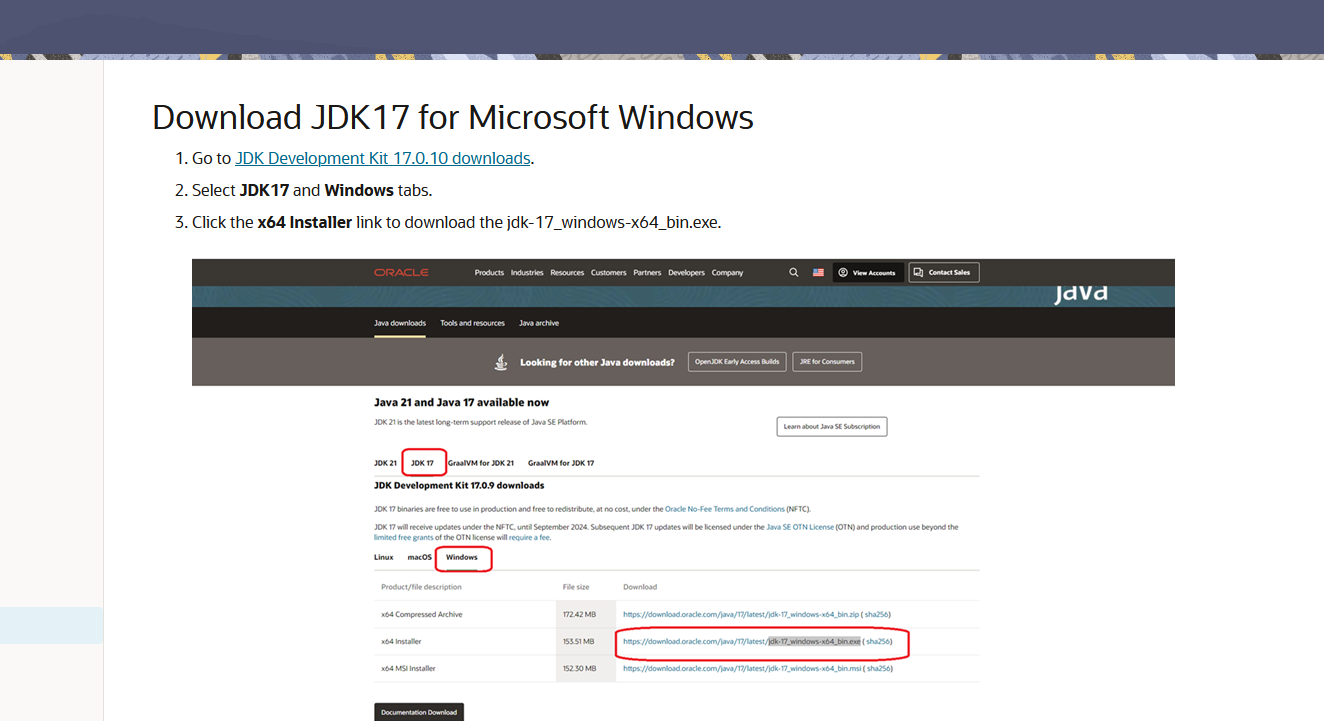The height and width of the screenshot is (721, 1324).
Task: Click the OpenJDK Early Access Builds button
Action: coord(737,362)
